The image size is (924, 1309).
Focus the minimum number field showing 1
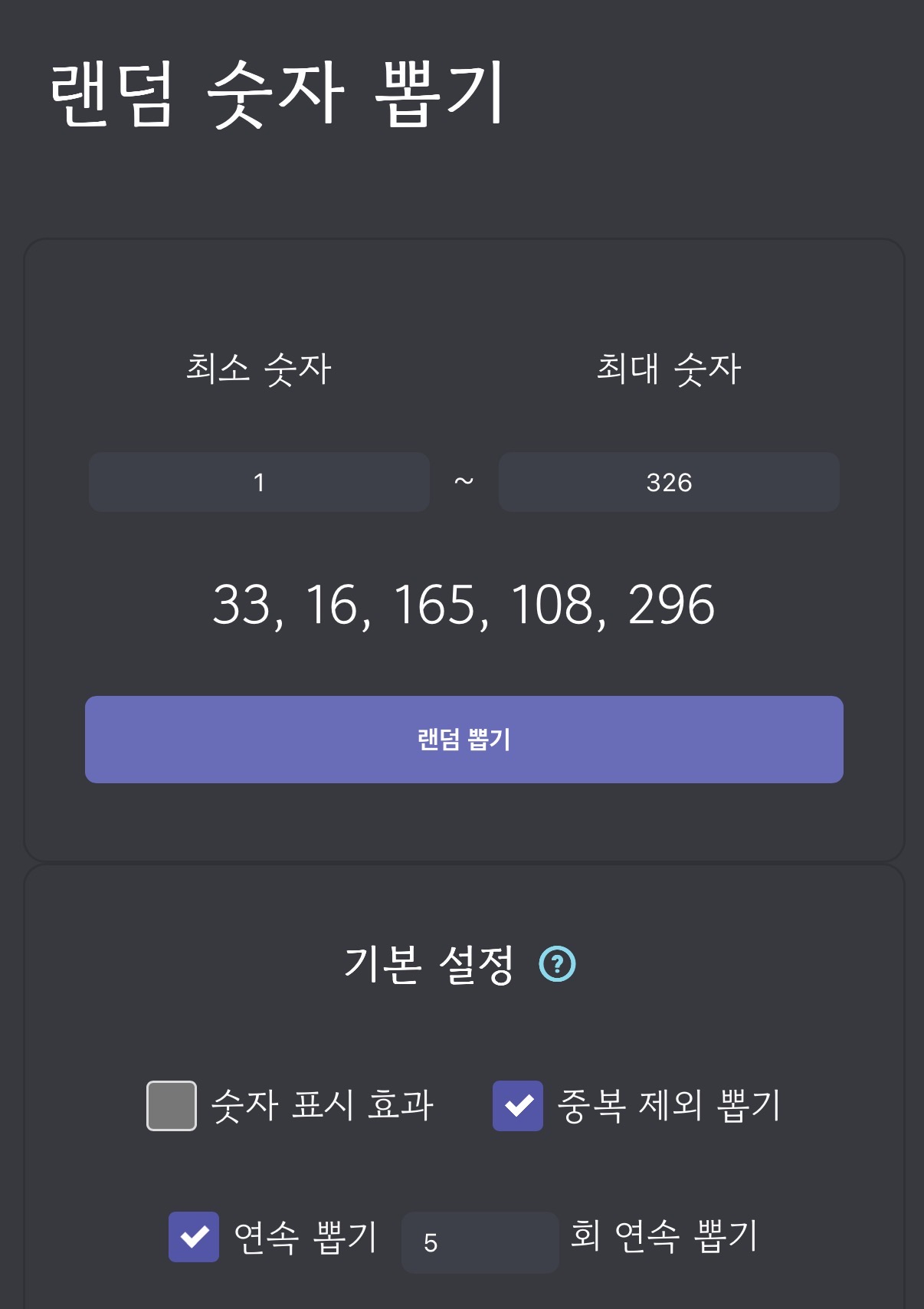click(259, 482)
